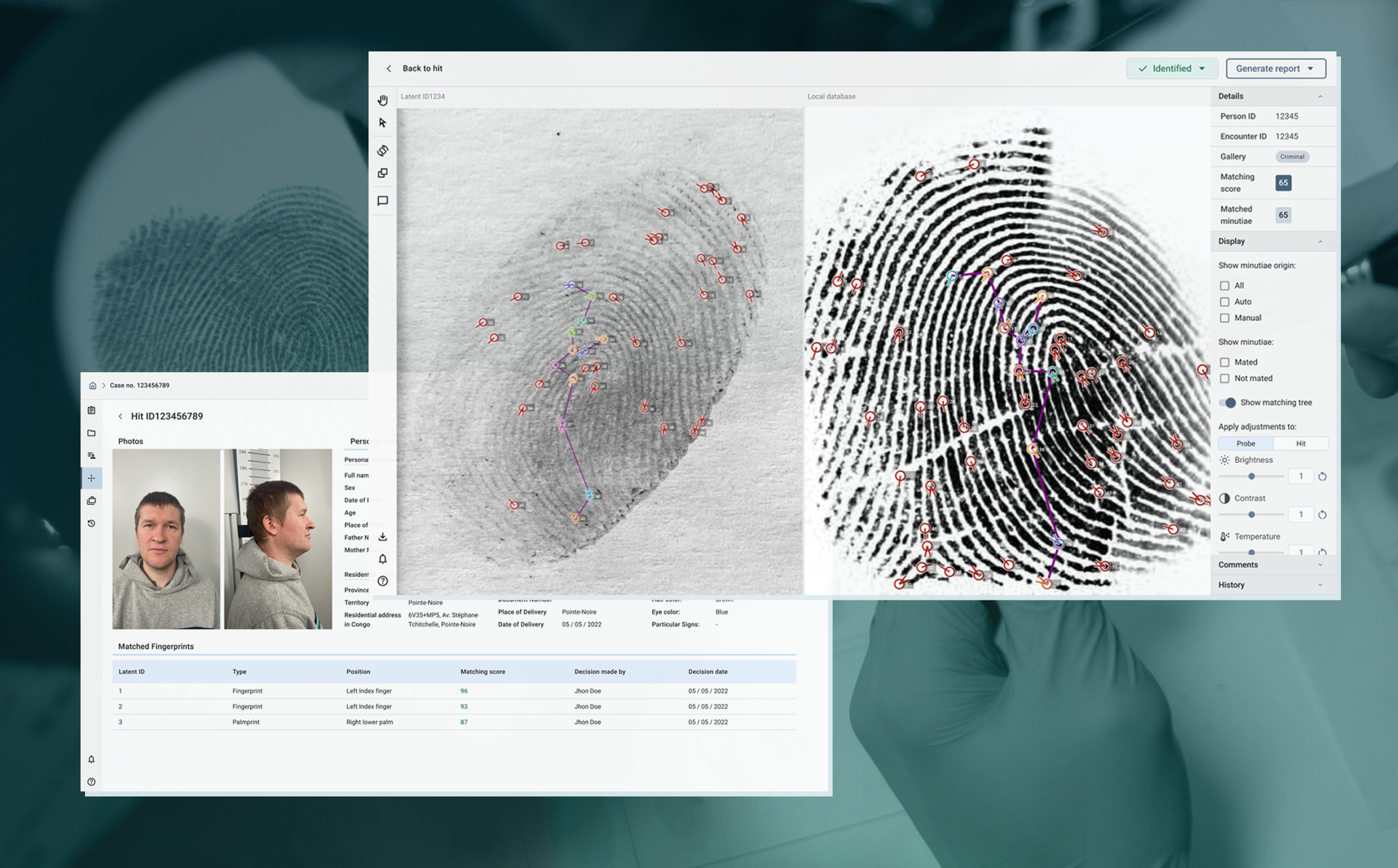Enable the Mated minutiae checkbox
The width and height of the screenshot is (1398, 868).
(x=1225, y=362)
